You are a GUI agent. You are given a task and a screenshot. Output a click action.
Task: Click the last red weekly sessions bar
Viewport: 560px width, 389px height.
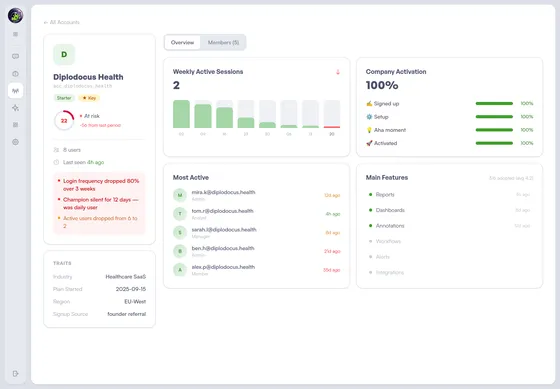(x=332, y=127)
